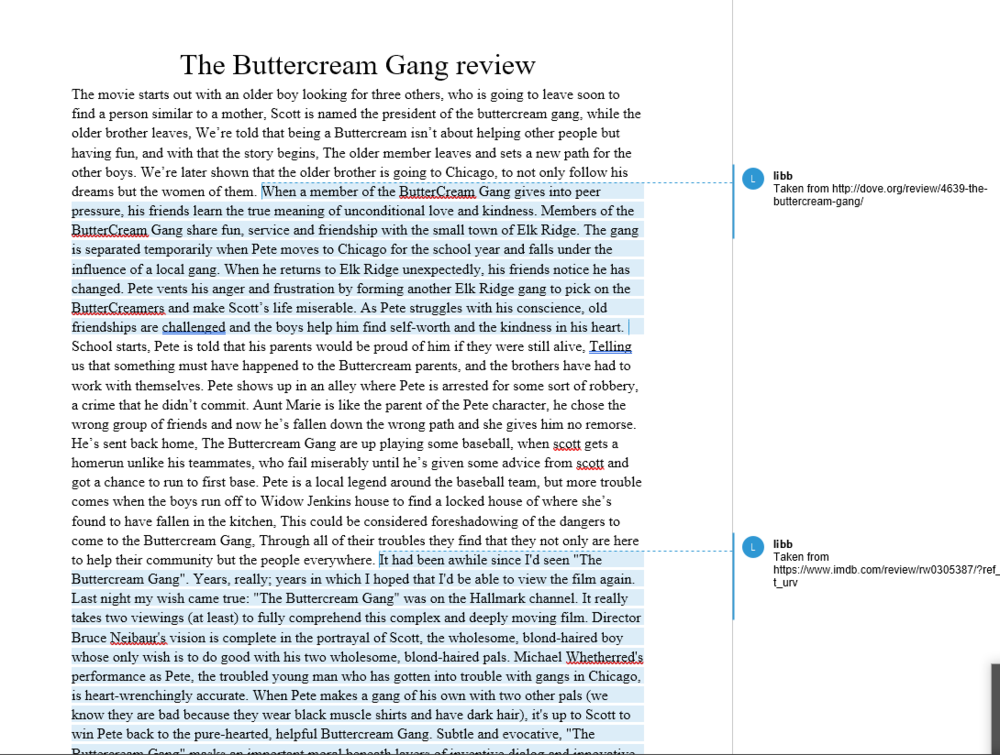Image resolution: width=1000 pixels, height=755 pixels.
Task: Select the author name libb on first comment
Action: pos(783,176)
